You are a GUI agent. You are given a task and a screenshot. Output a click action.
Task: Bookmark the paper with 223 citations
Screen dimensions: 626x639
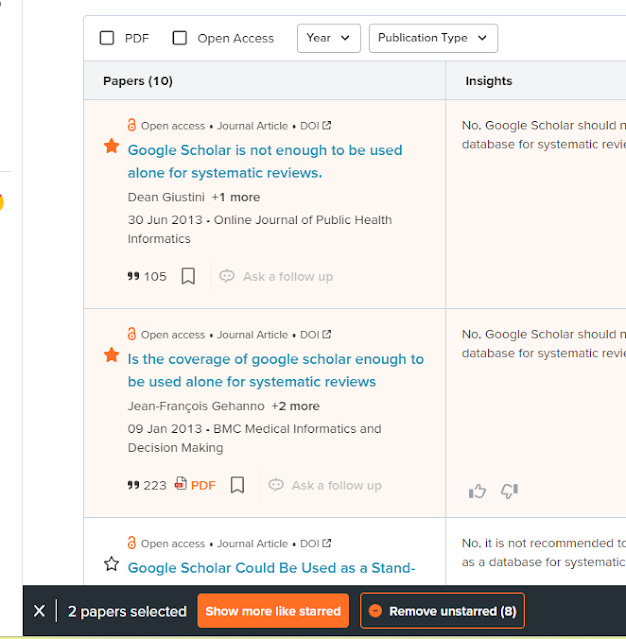[x=237, y=485]
